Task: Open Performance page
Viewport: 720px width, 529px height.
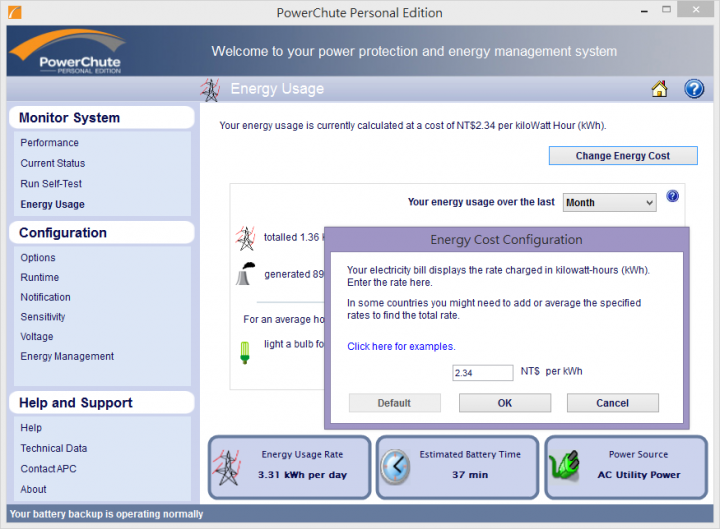Action: [49, 143]
